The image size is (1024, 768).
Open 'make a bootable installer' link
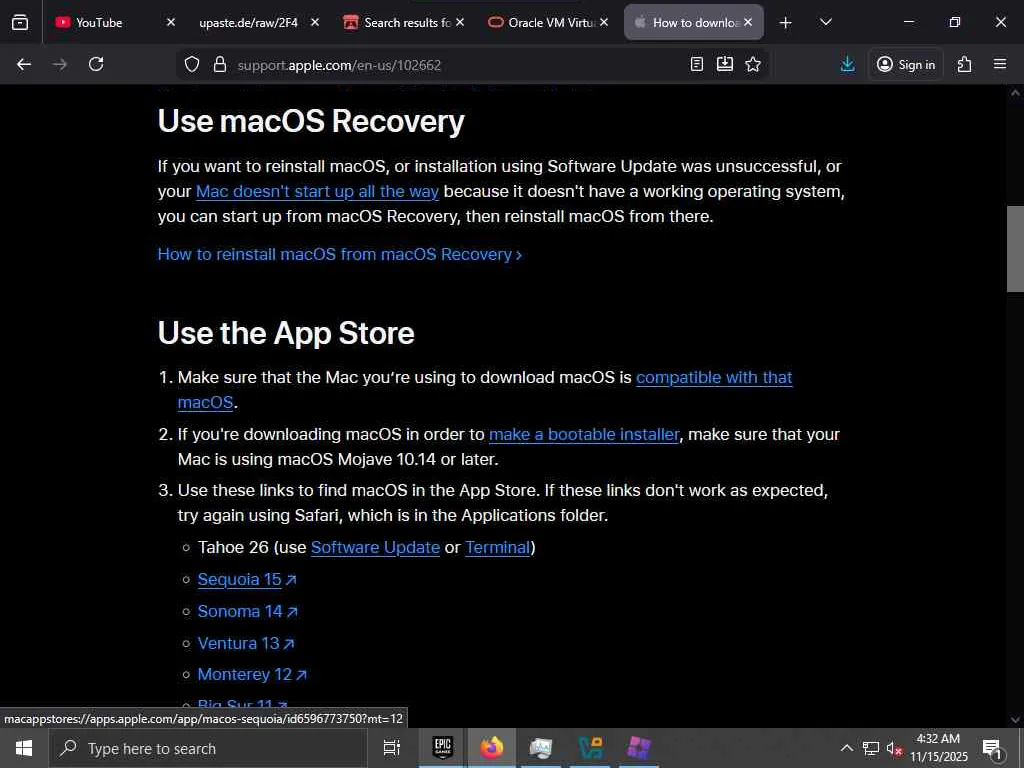(584, 434)
